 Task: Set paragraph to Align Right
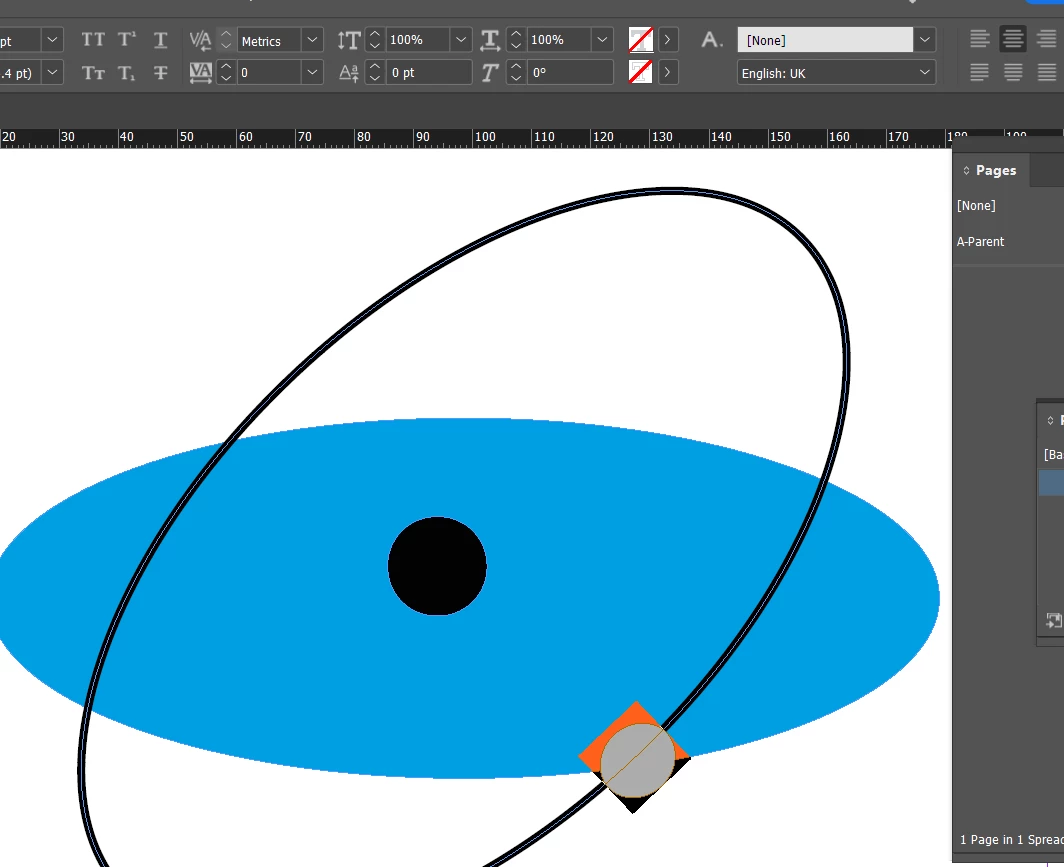coord(1047,39)
